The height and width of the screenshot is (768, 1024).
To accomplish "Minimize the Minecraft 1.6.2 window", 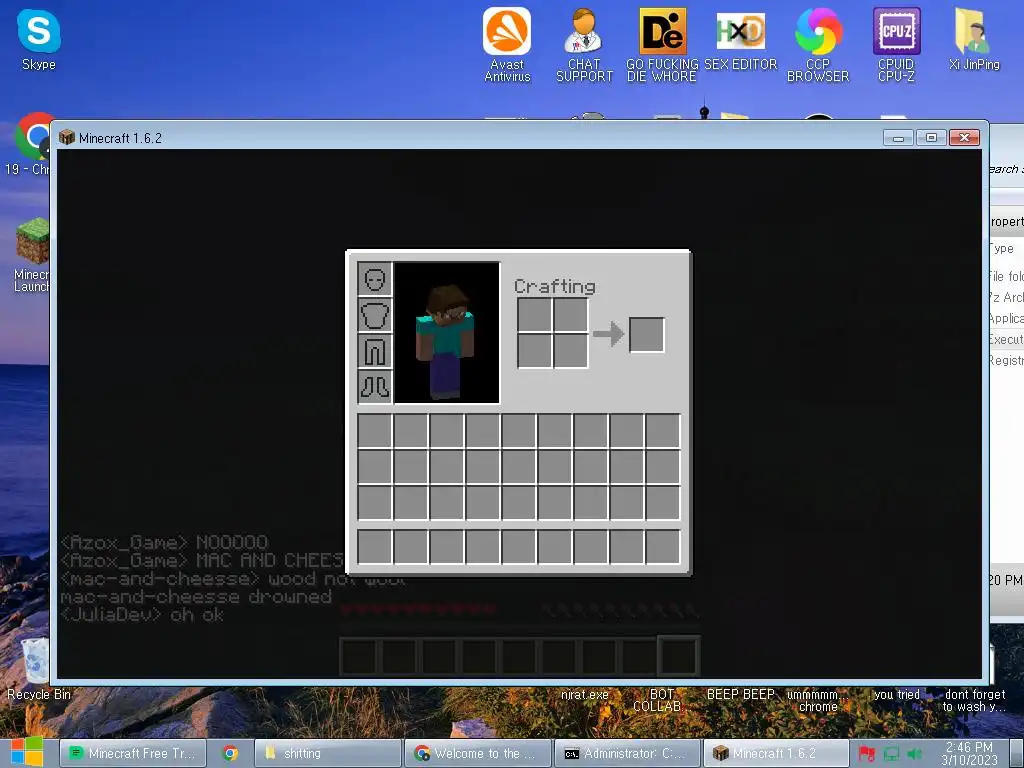I will coord(899,138).
